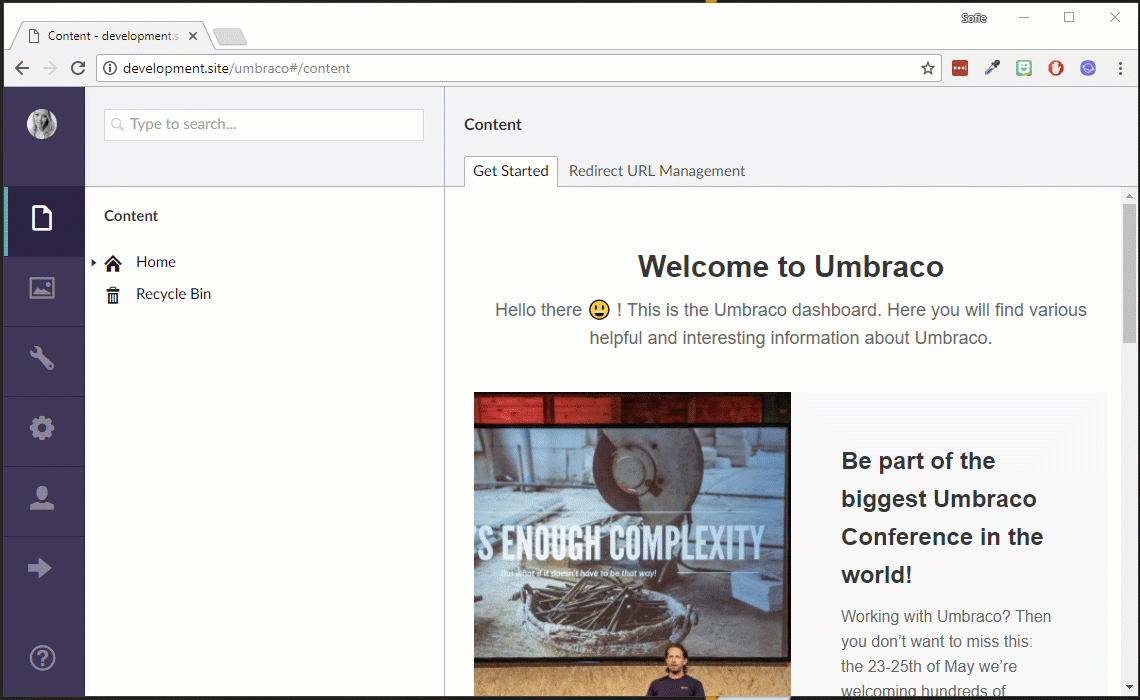Open the Help question mark icon
This screenshot has width=1140, height=700.
coord(42,658)
